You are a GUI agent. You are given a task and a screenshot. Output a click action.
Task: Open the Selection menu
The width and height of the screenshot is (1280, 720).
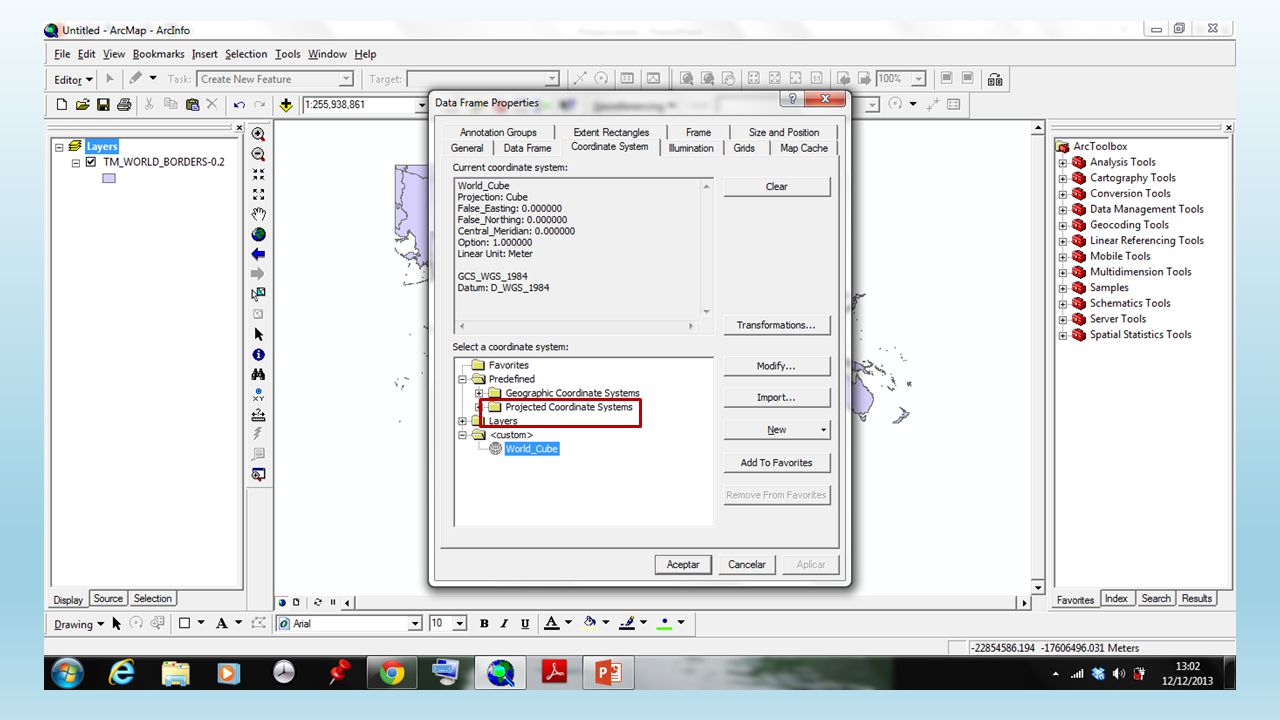click(246, 54)
